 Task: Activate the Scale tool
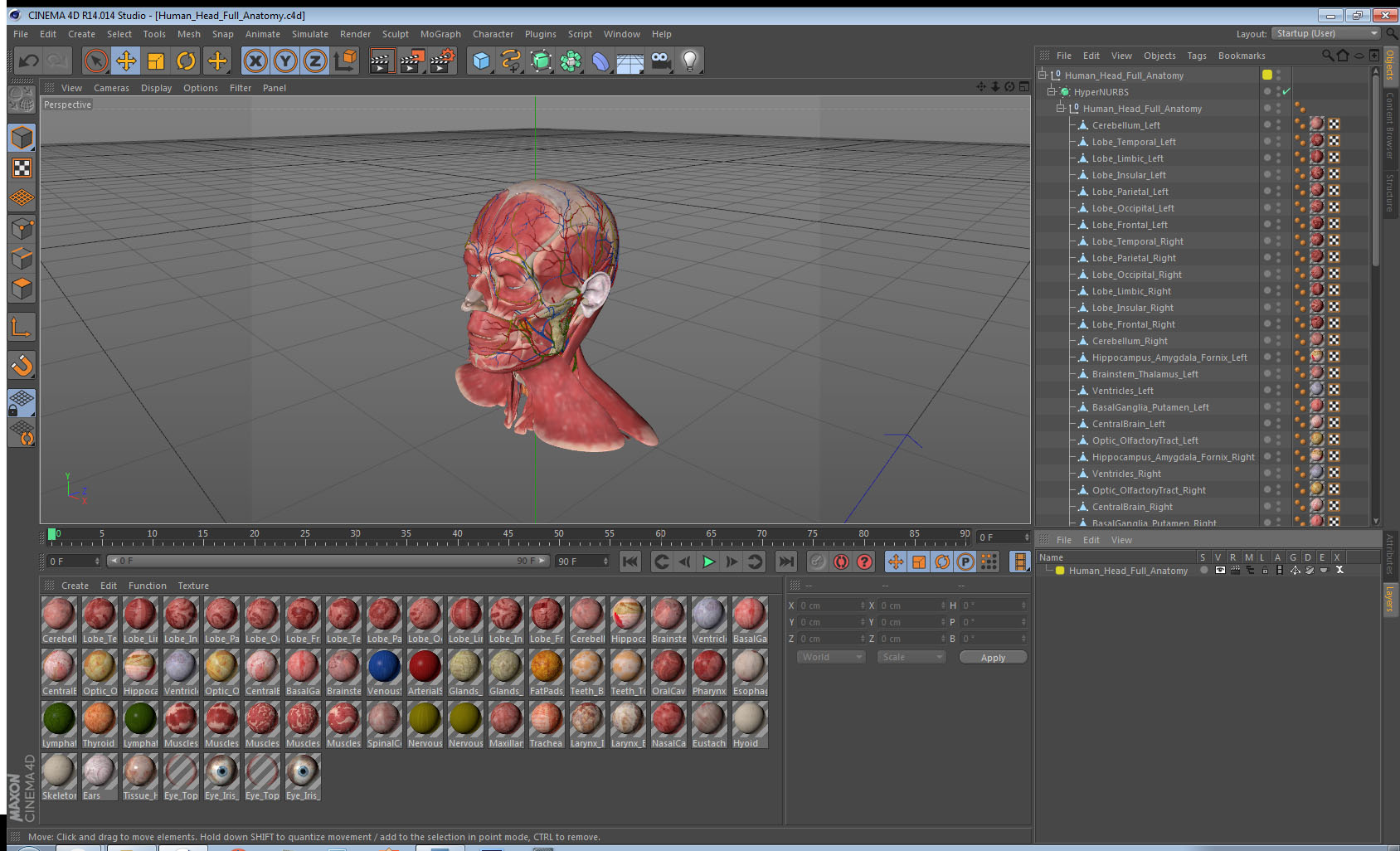pyautogui.click(x=156, y=61)
